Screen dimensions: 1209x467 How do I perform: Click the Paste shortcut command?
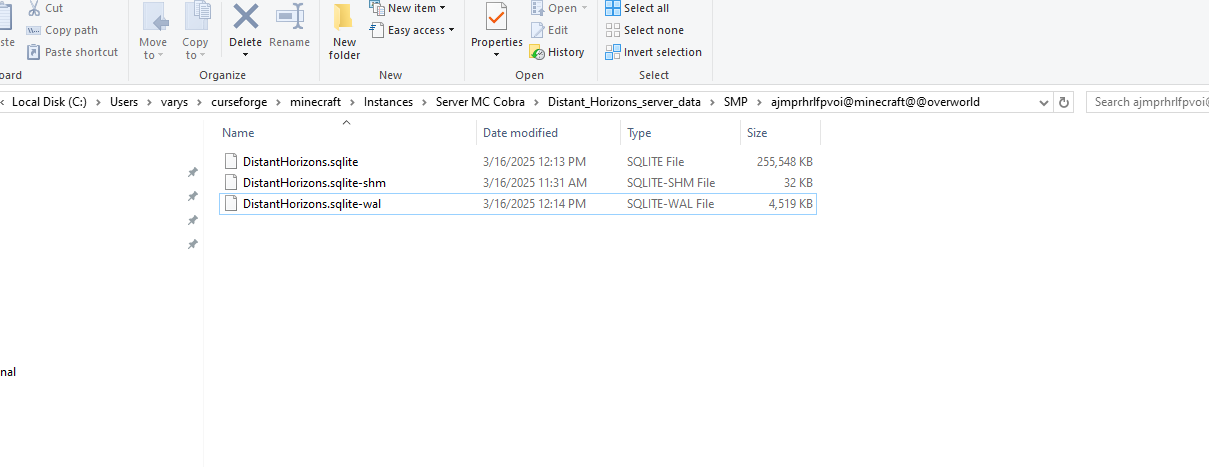pyautogui.click(x=72, y=52)
